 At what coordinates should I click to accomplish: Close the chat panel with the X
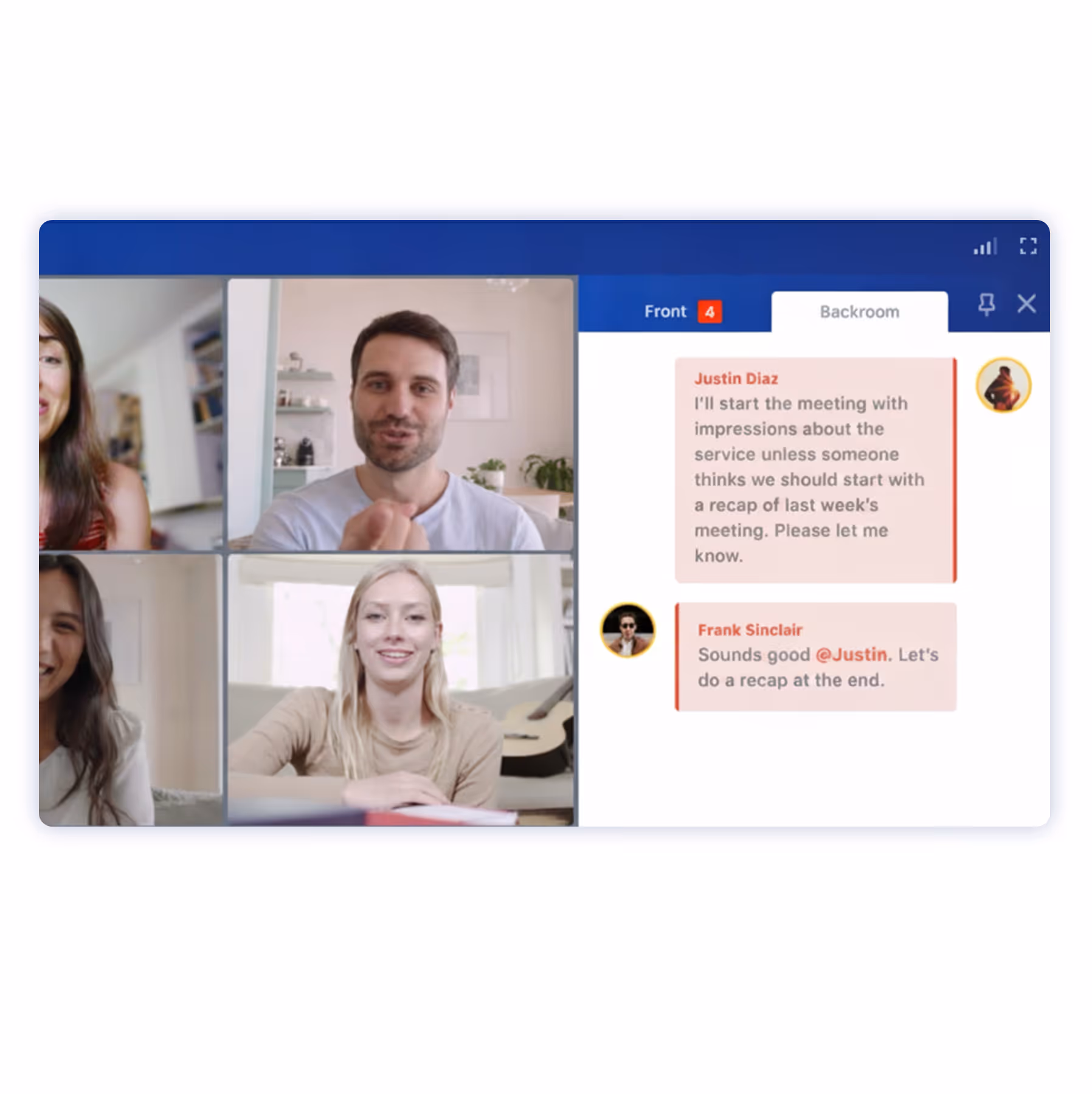(1026, 303)
